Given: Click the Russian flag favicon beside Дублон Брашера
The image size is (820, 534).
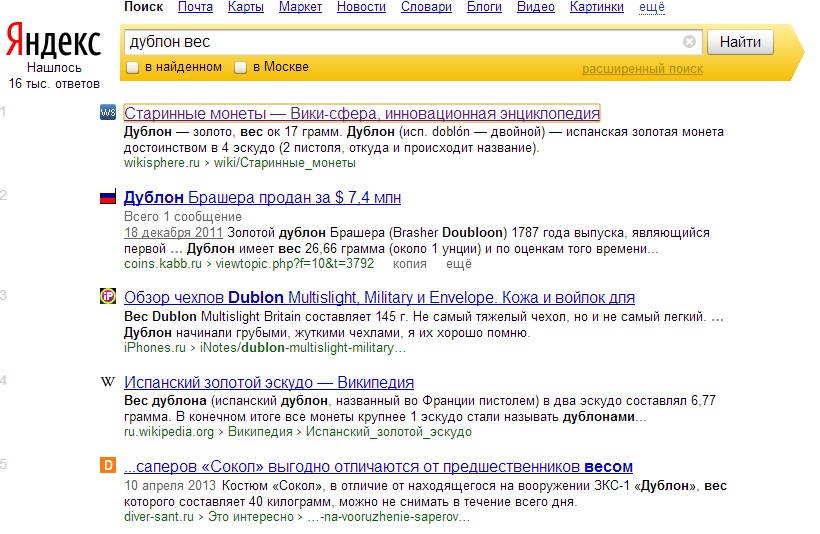Looking at the screenshot, I should pos(108,197).
